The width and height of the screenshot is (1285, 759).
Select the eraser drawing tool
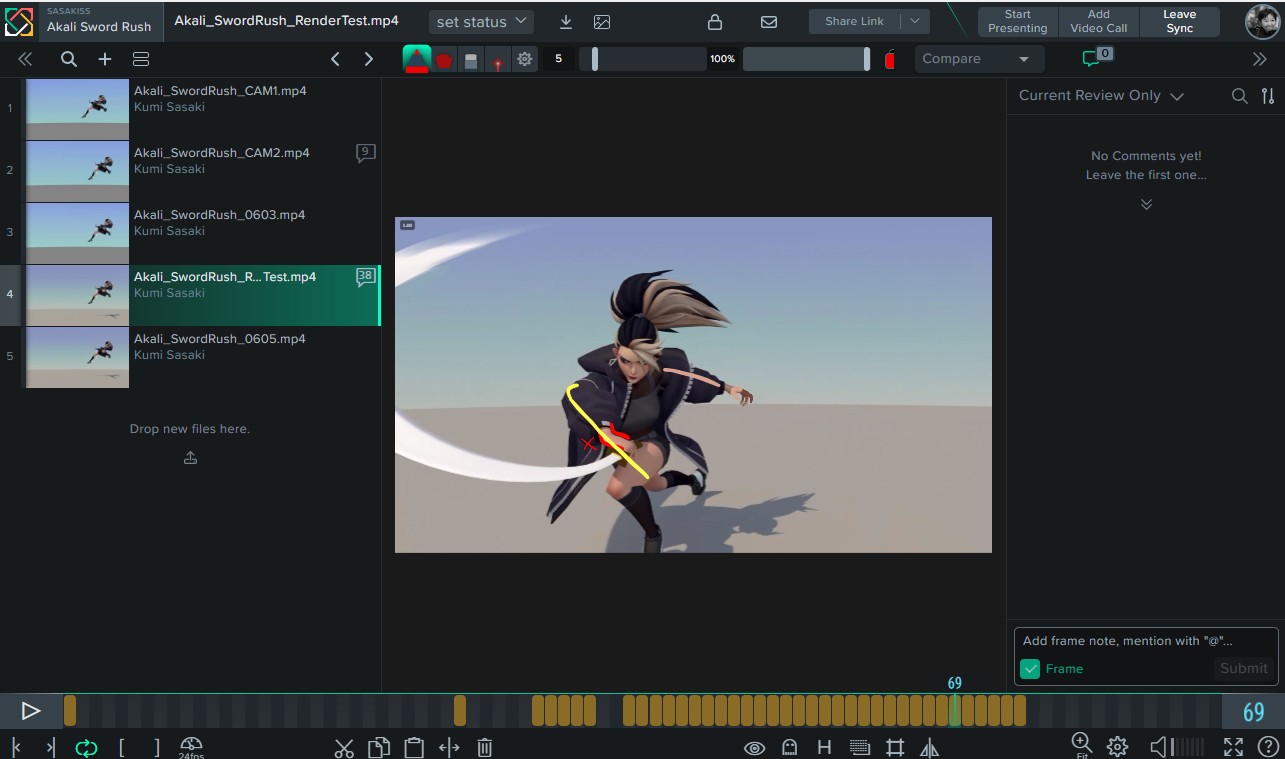(471, 60)
